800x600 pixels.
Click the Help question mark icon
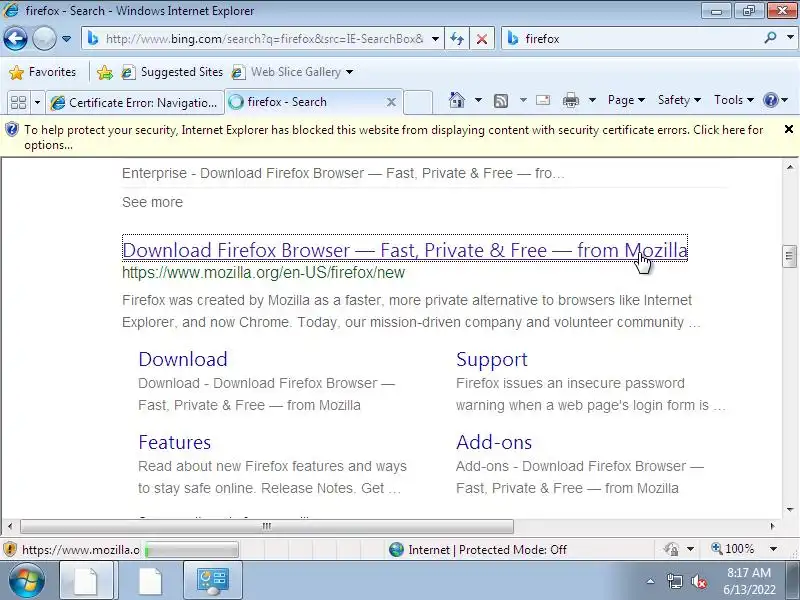(x=770, y=100)
